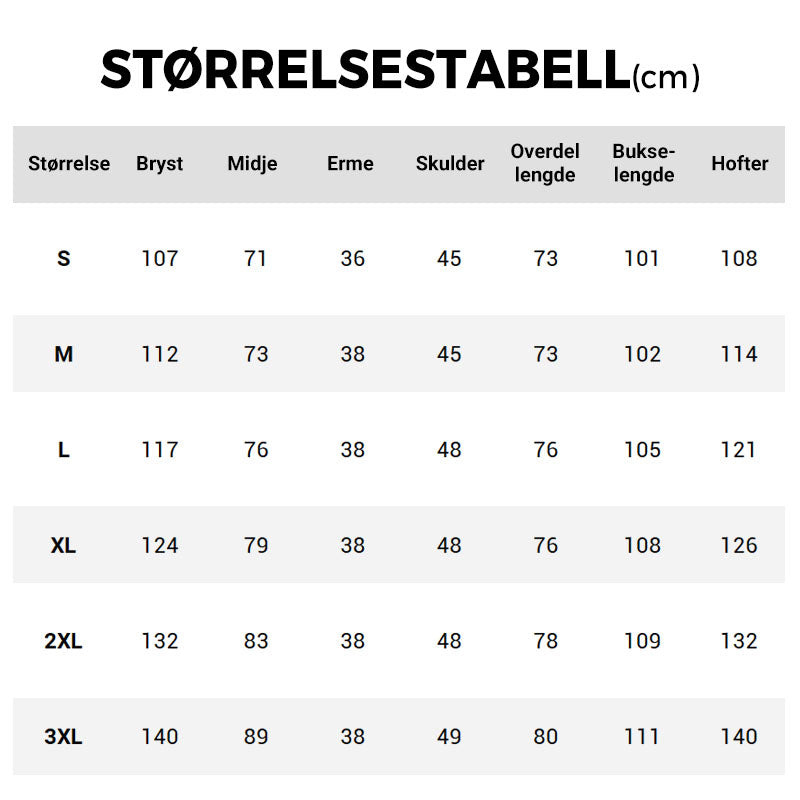Image resolution: width=800 pixels, height=800 pixels.
Task: Select the Skulder column header
Action: coord(450,164)
